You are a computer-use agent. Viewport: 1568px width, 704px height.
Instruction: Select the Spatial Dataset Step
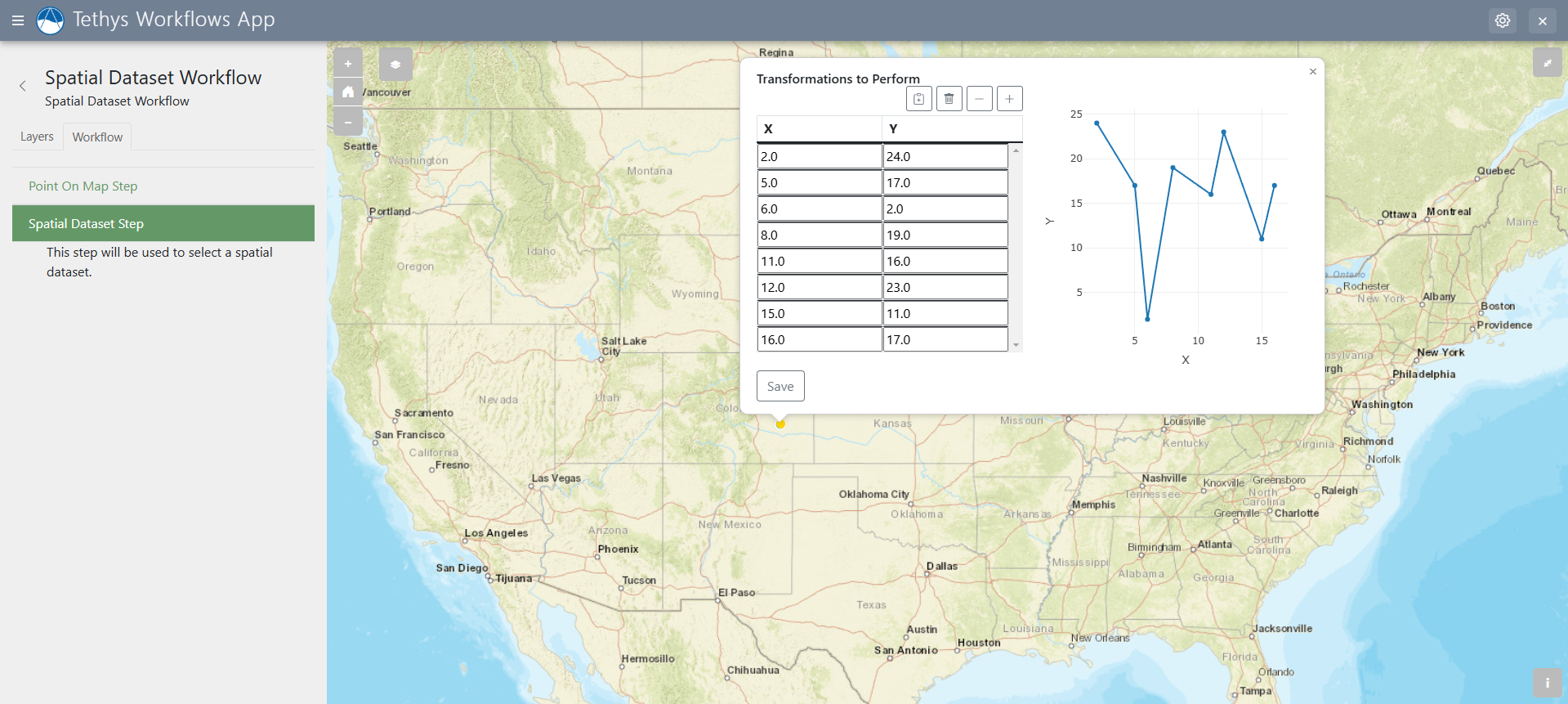(163, 223)
